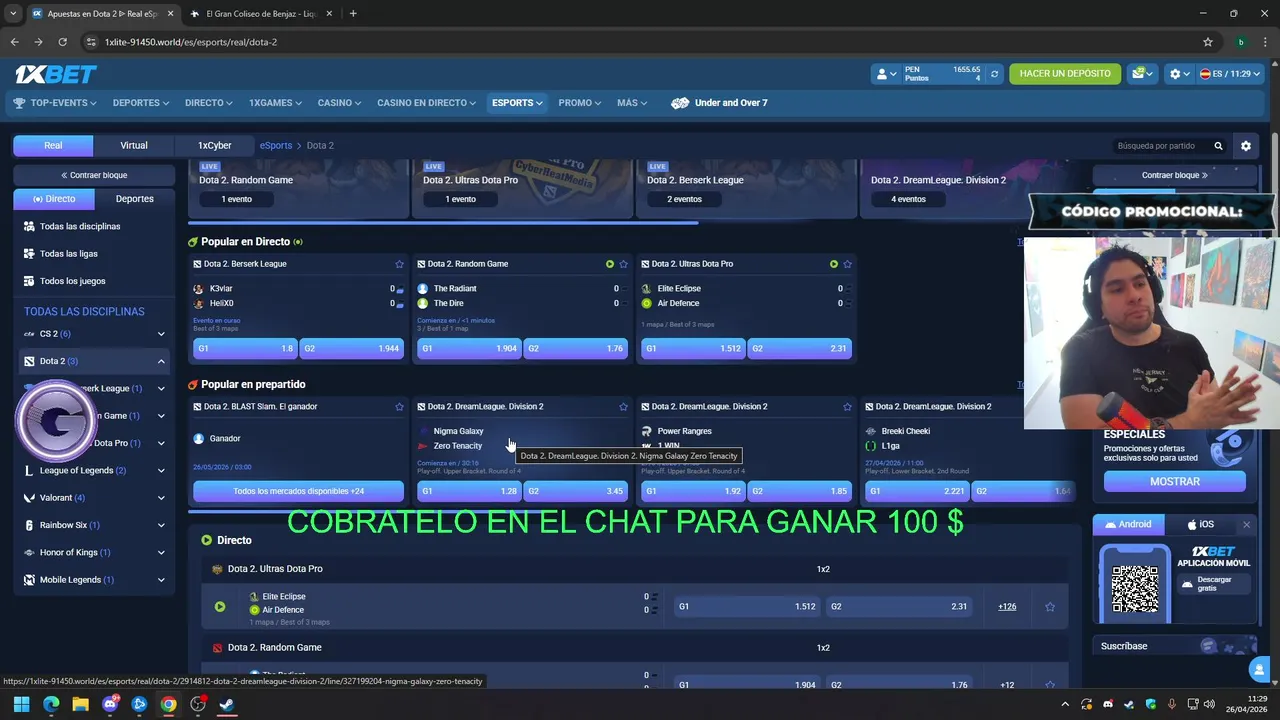Favorite the Power Rangers DreamLeague card
The image size is (1280, 720).
[x=847, y=407]
